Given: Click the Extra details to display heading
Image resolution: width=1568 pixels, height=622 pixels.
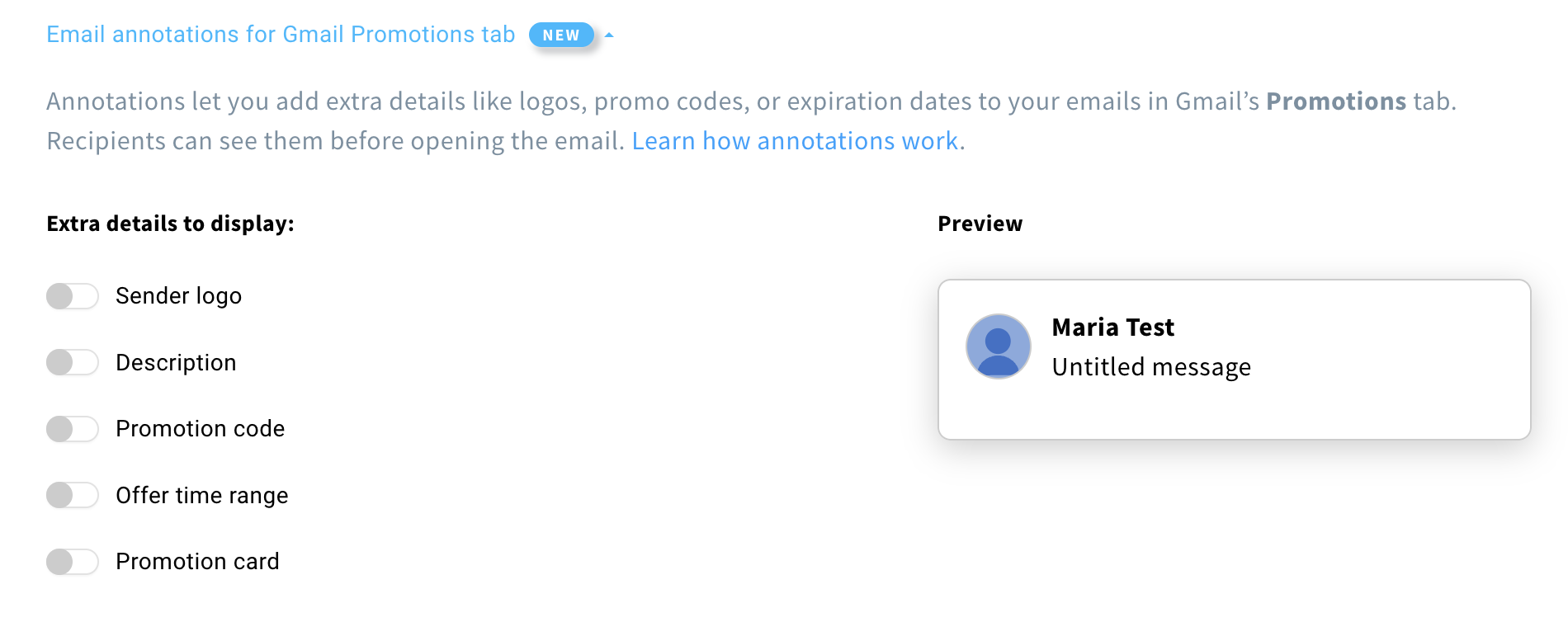Looking at the screenshot, I should coord(170,224).
